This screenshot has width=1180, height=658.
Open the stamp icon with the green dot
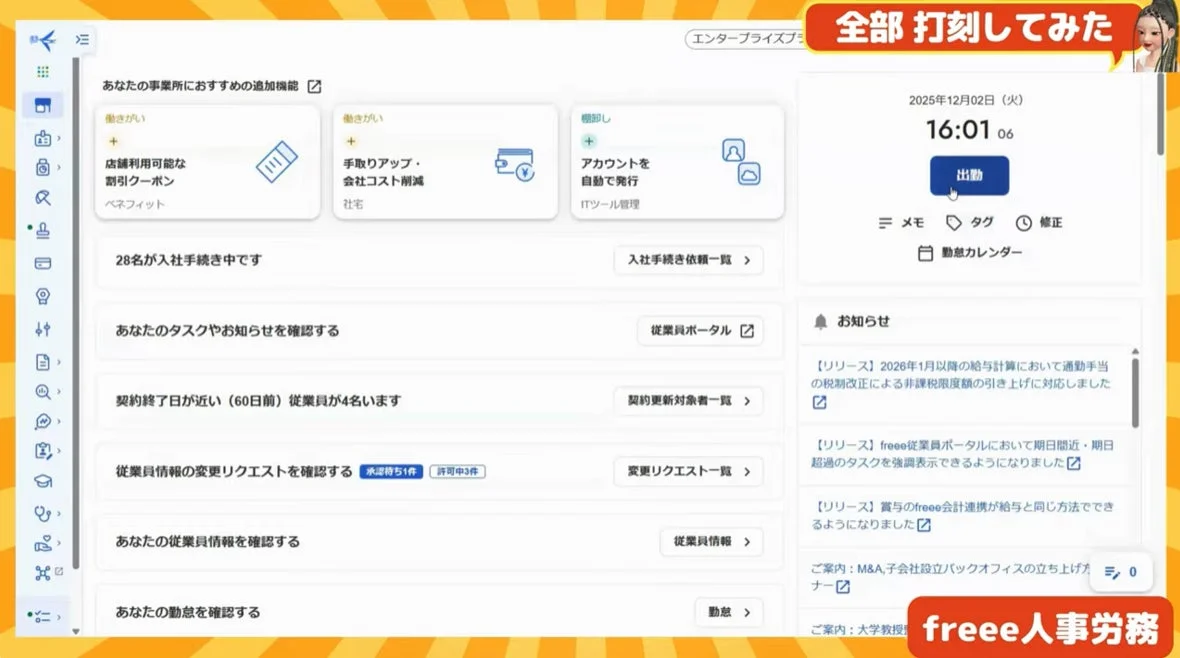coord(43,230)
